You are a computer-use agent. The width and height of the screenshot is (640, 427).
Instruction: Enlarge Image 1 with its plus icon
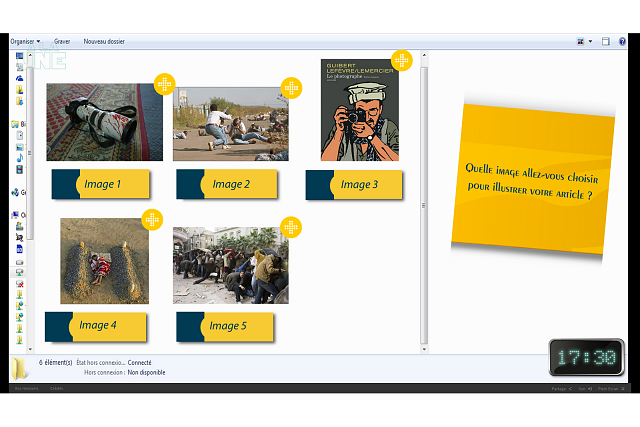click(x=164, y=85)
